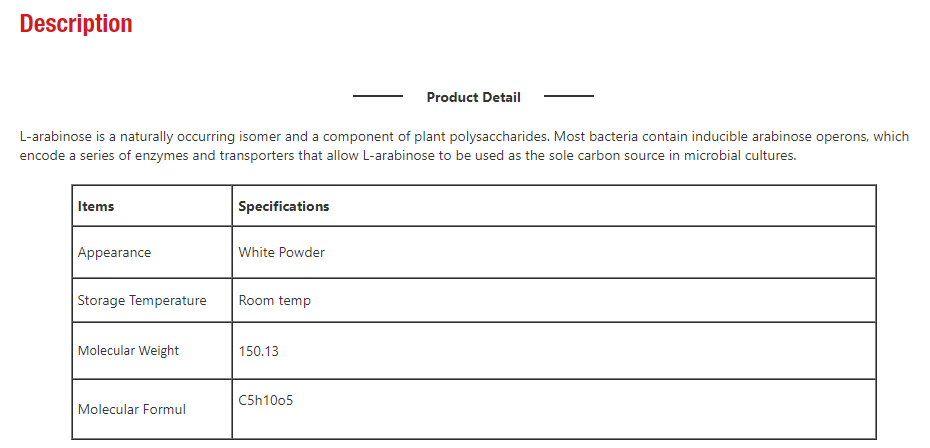Click the Room temp value cell

554,300
